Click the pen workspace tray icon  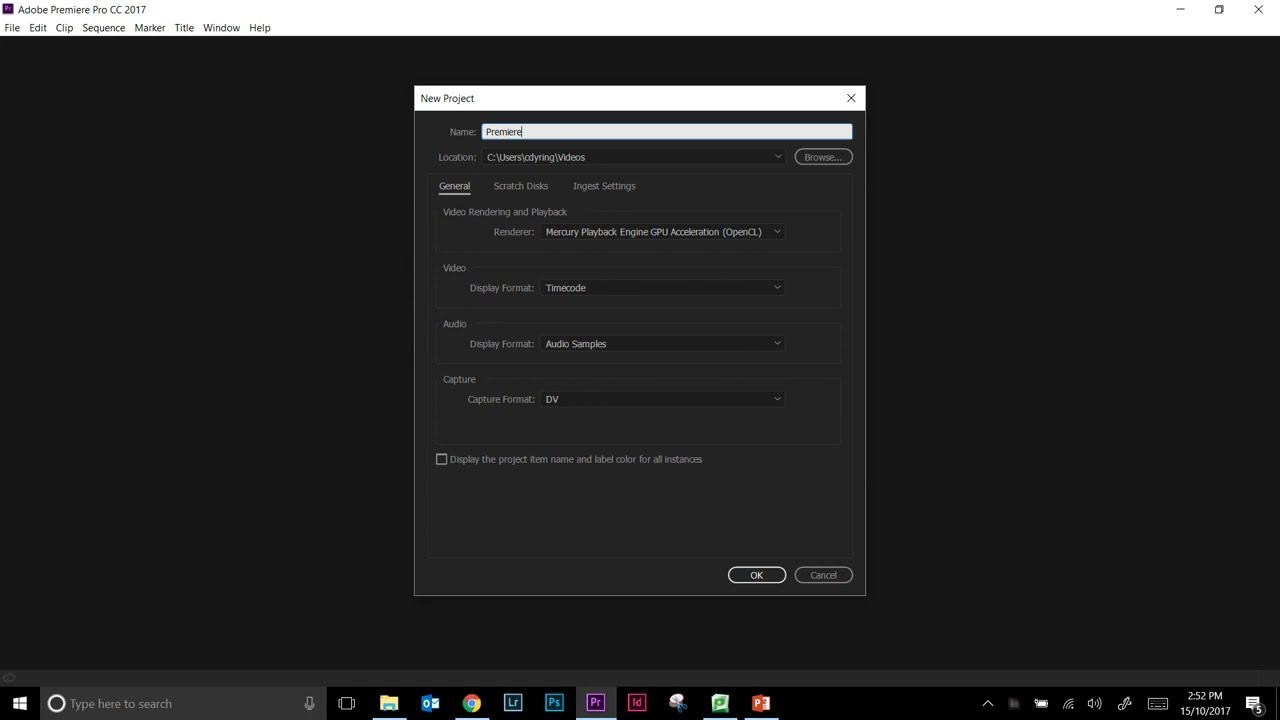pos(1125,703)
